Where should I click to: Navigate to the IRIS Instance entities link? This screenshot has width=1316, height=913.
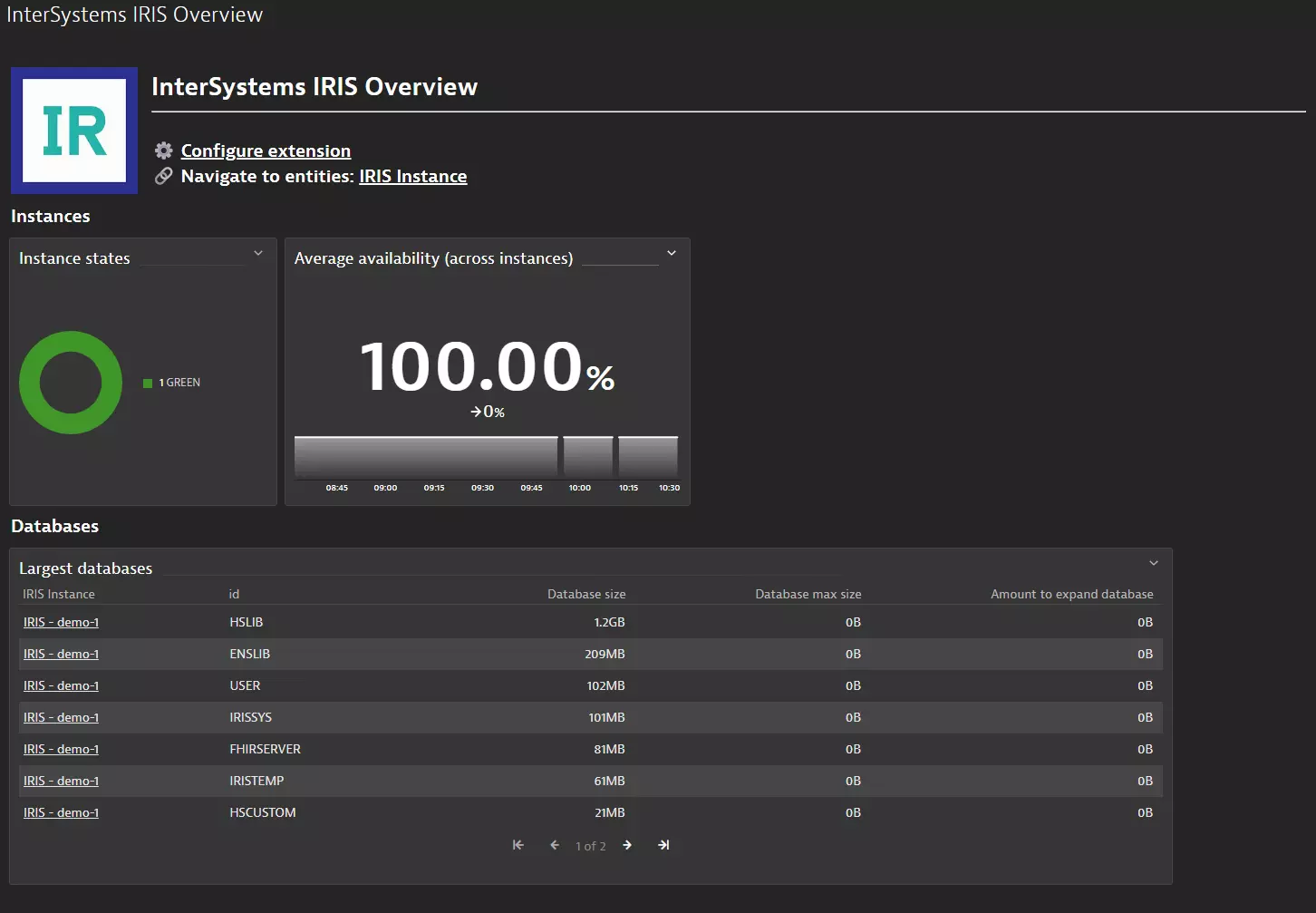click(412, 176)
